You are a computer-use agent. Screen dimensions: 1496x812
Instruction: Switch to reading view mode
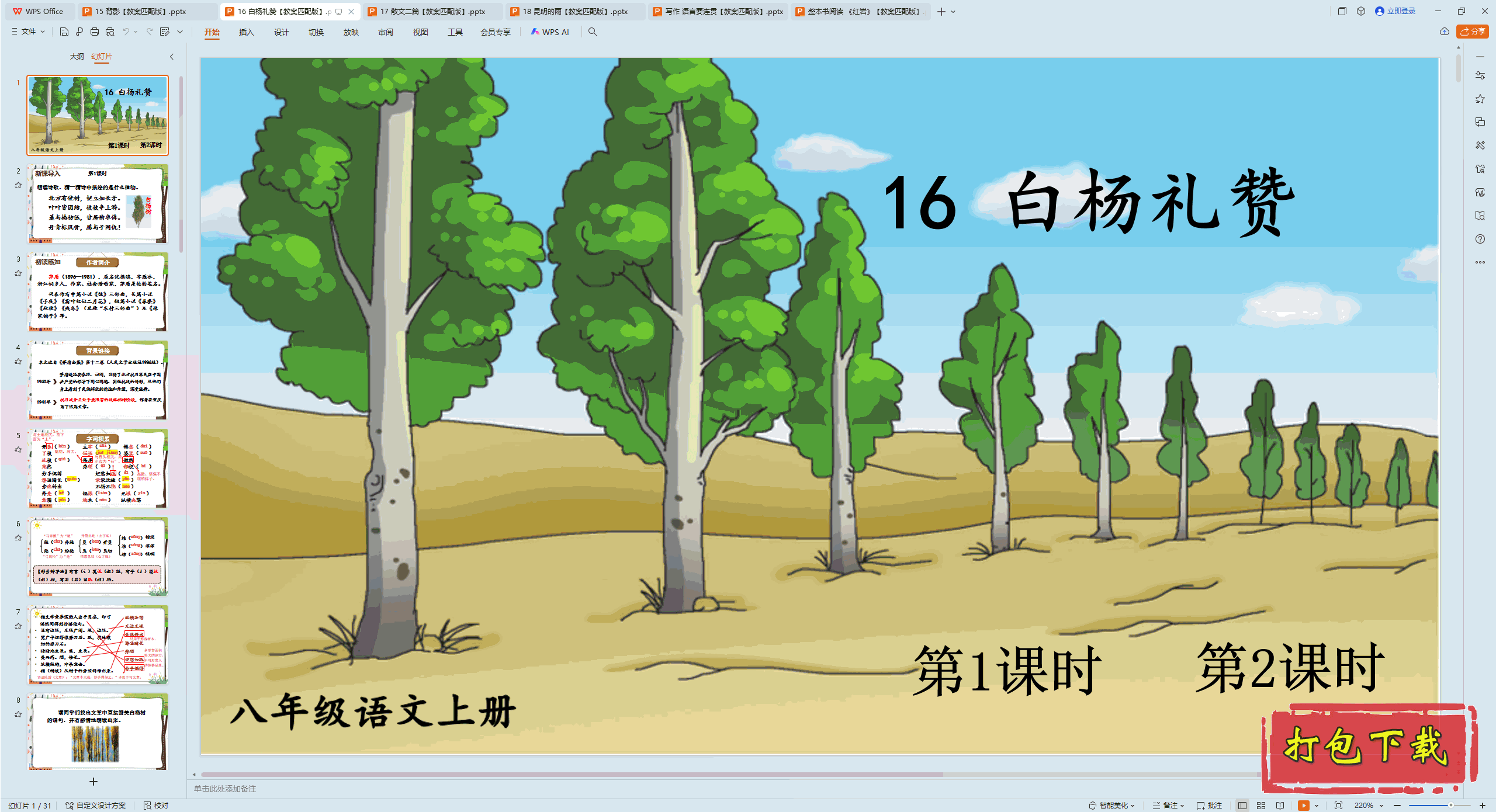tap(1280, 806)
